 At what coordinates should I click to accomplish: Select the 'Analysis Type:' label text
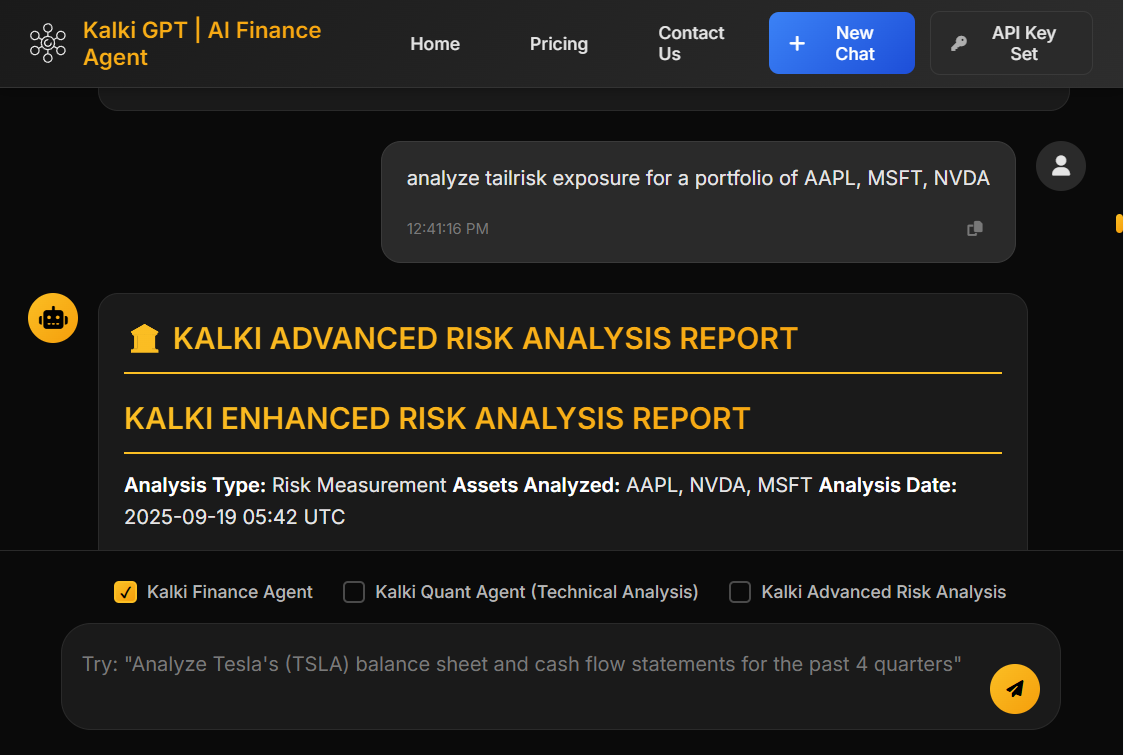[x=195, y=485]
